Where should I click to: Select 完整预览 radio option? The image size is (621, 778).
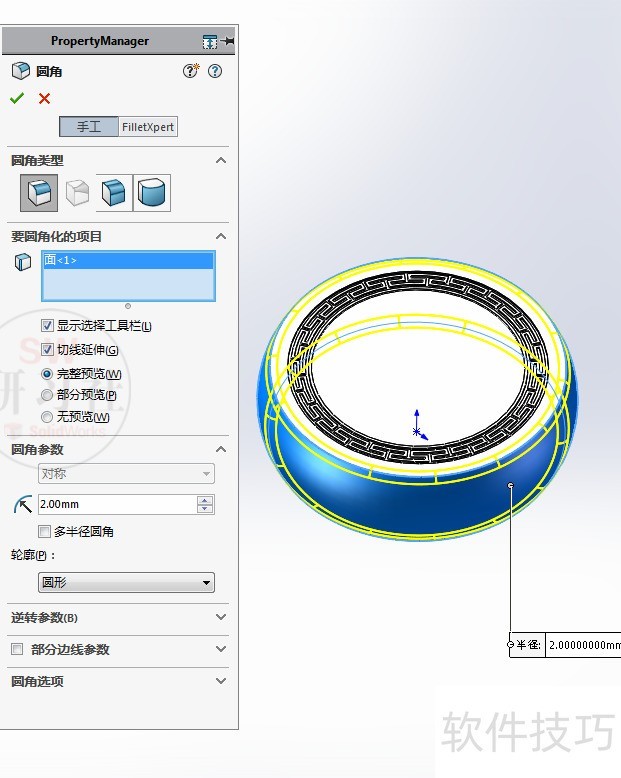(x=47, y=374)
